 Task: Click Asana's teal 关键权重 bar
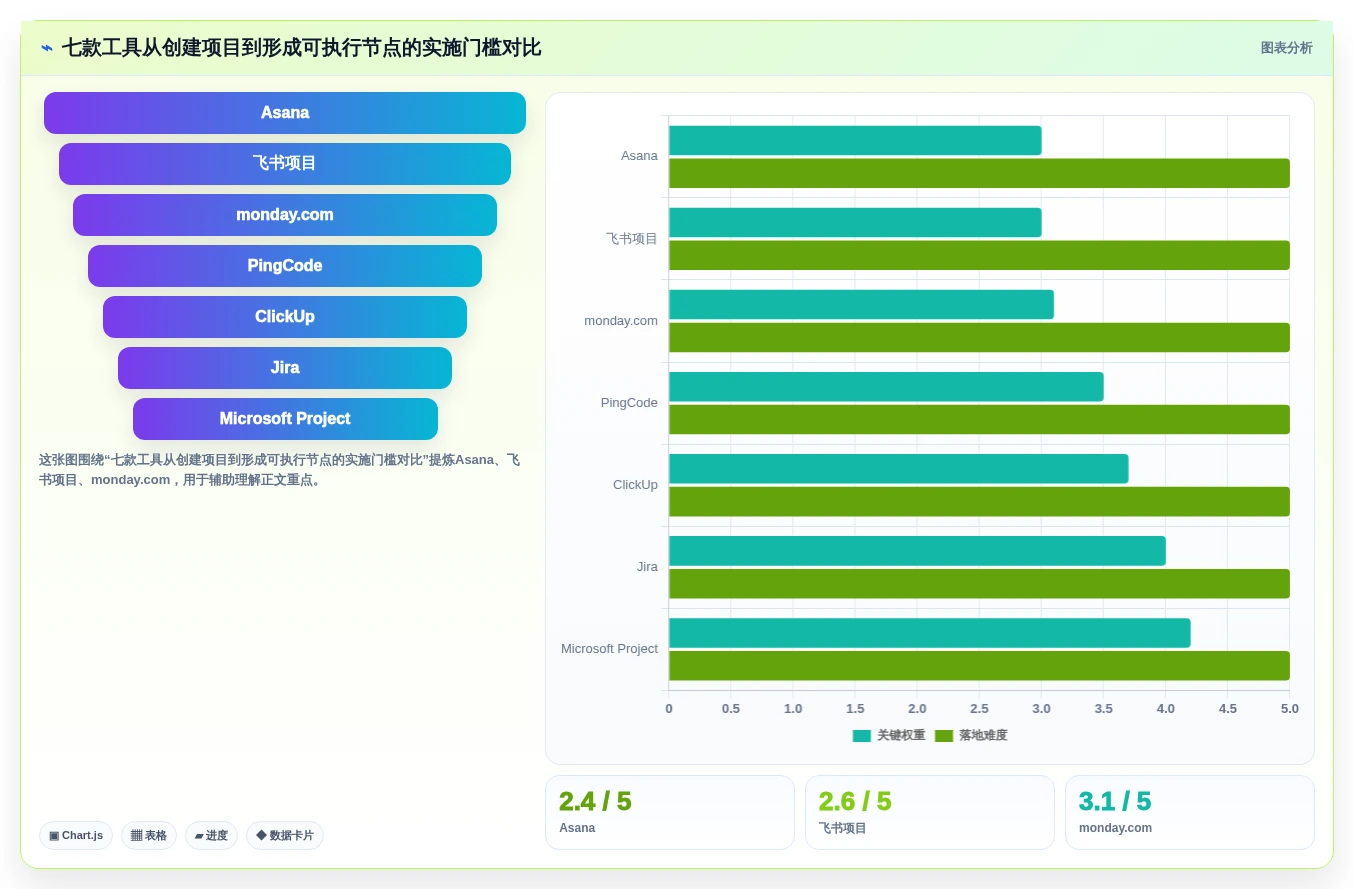tap(855, 140)
